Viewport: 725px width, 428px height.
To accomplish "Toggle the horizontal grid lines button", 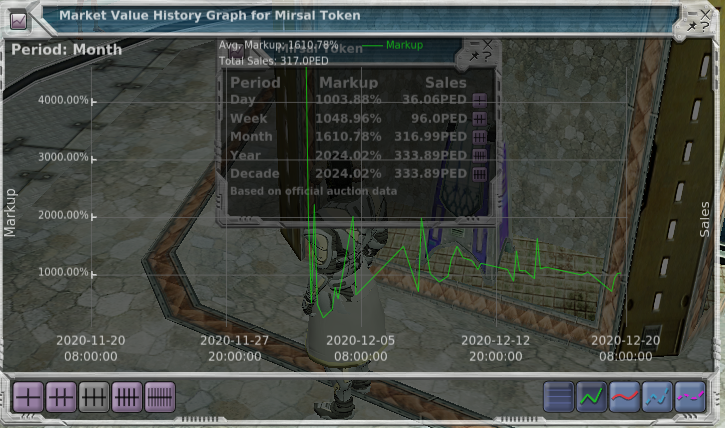I will (x=559, y=397).
